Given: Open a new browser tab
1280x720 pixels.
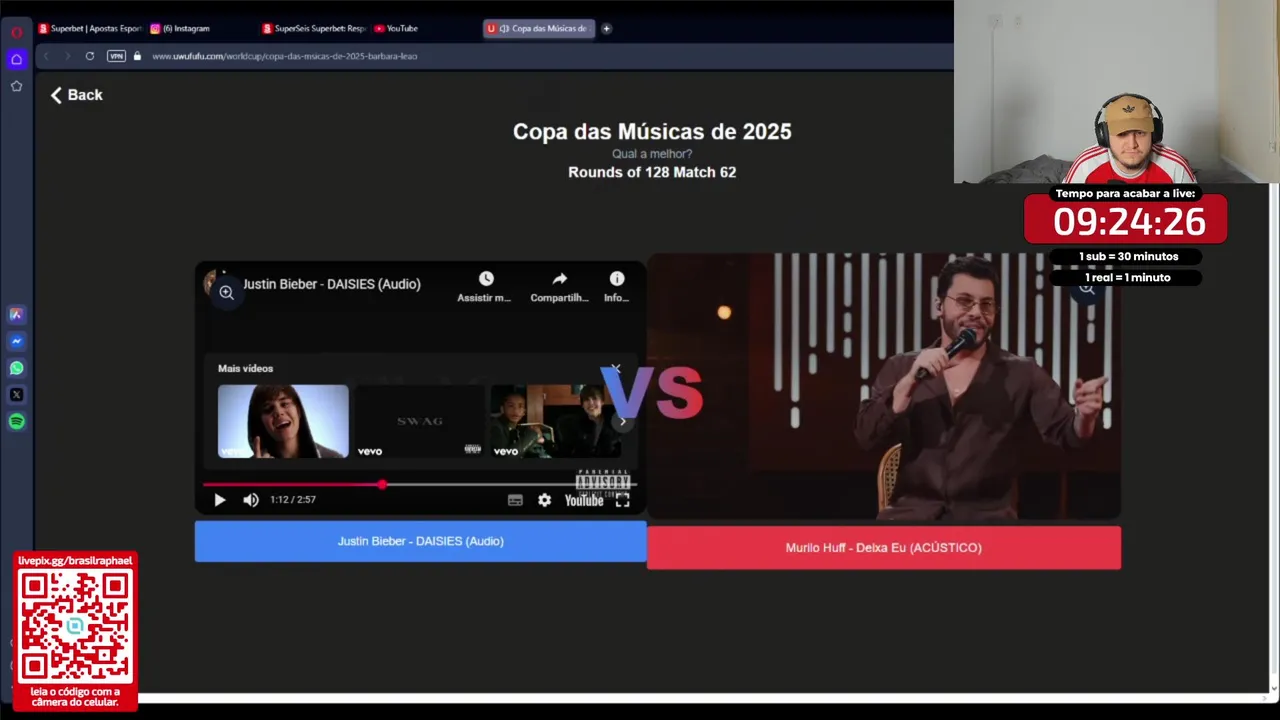Looking at the screenshot, I should pyautogui.click(x=606, y=28).
